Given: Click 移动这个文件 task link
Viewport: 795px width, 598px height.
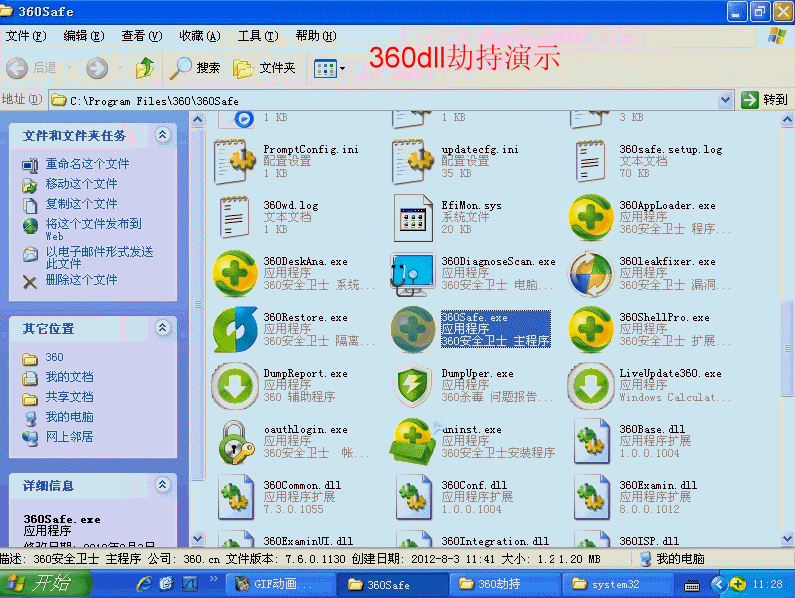Looking at the screenshot, I should coord(81,184).
